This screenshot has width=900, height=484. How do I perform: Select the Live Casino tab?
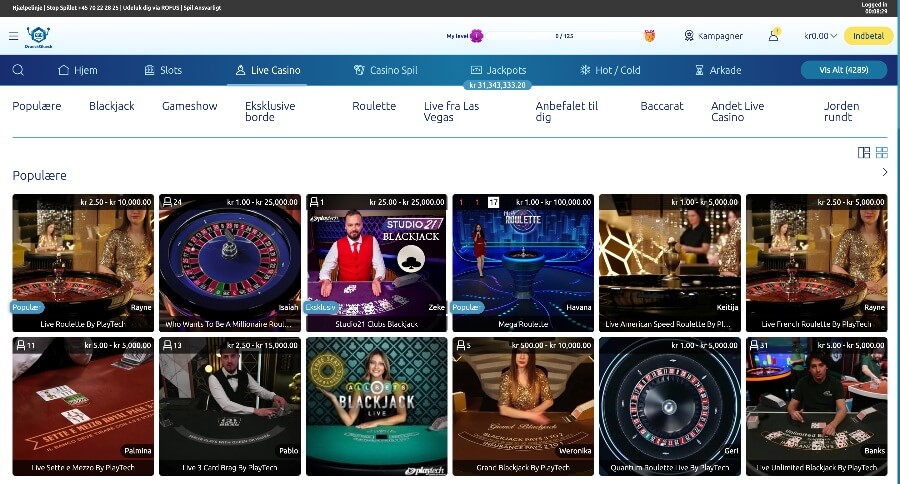click(x=268, y=70)
